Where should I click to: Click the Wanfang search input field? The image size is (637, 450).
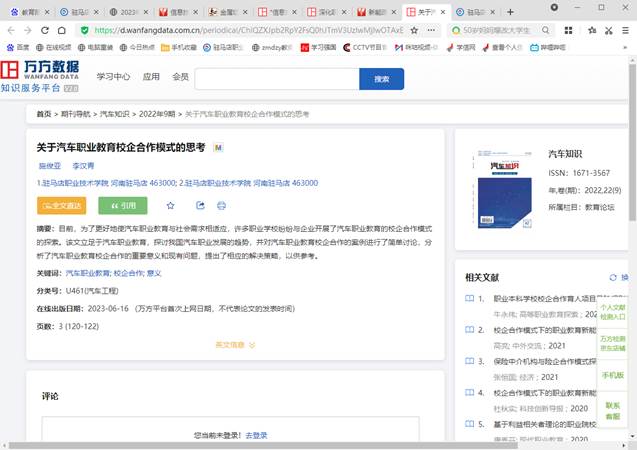click(277, 79)
